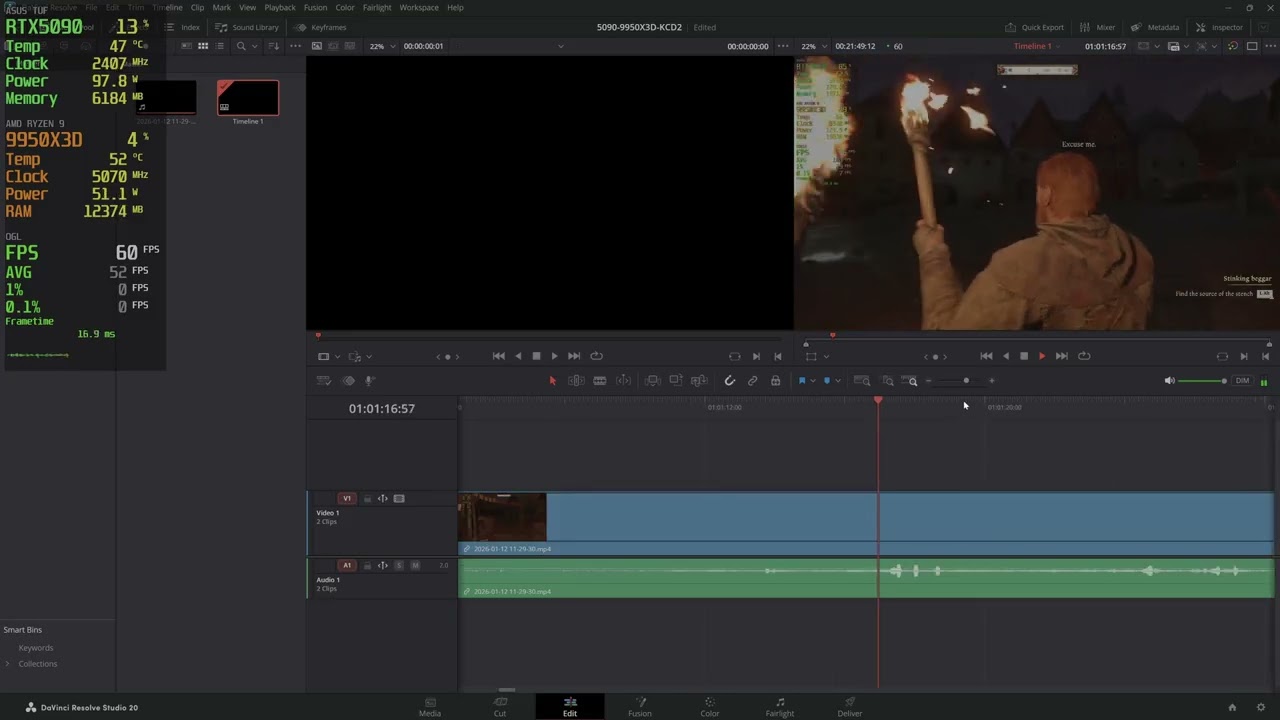Stop playback in the source viewer
The height and width of the screenshot is (720, 1280).
pos(536,356)
